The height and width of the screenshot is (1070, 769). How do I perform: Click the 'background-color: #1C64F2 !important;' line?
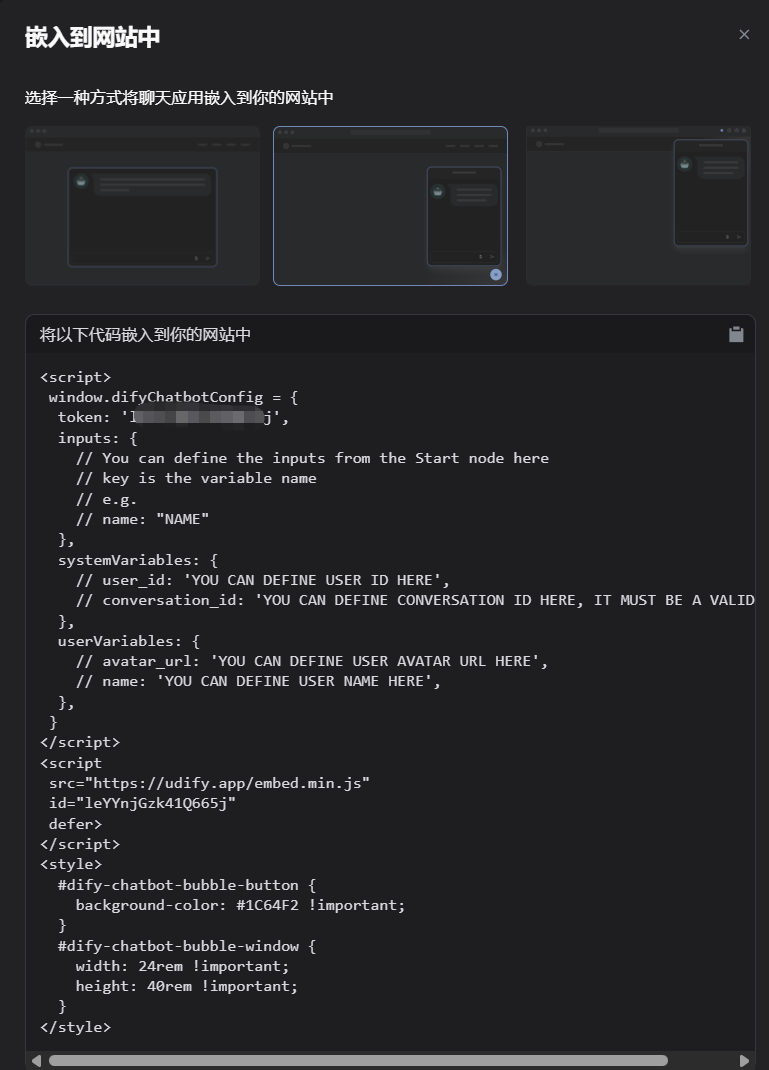tap(240, 905)
